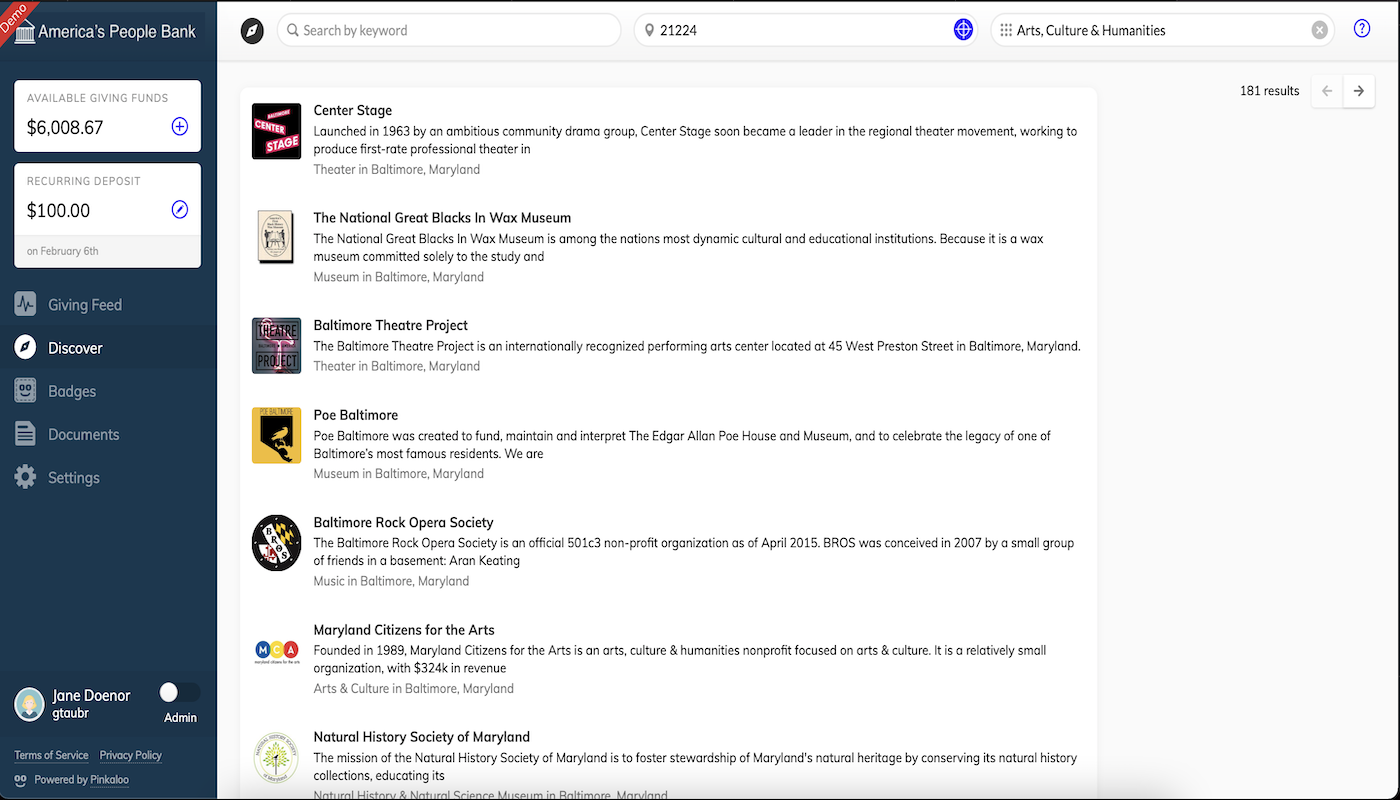This screenshot has height=800, width=1400.
Task: Click the magnifier icon in keyword search
Action: (x=293, y=30)
